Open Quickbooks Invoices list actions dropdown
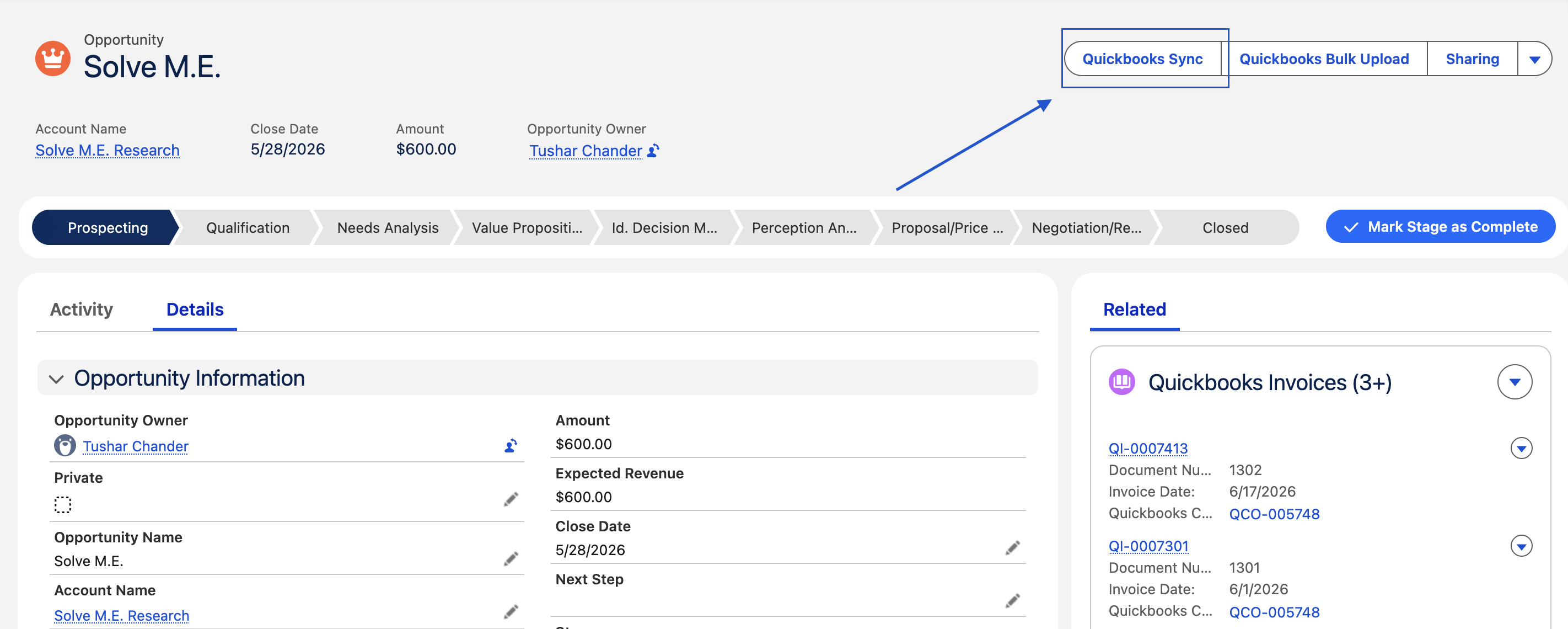The image size is (1568, 629). point(1515,382)
